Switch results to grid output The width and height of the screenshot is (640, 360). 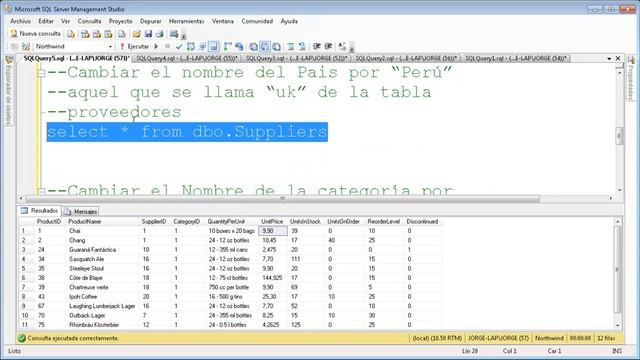click(264, 47)
